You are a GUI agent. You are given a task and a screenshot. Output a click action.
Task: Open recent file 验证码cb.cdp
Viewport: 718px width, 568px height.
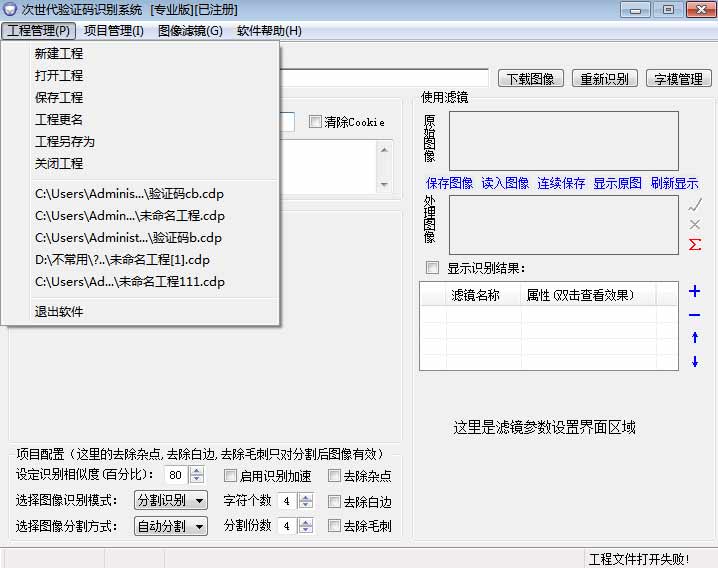tap(128, 194)
